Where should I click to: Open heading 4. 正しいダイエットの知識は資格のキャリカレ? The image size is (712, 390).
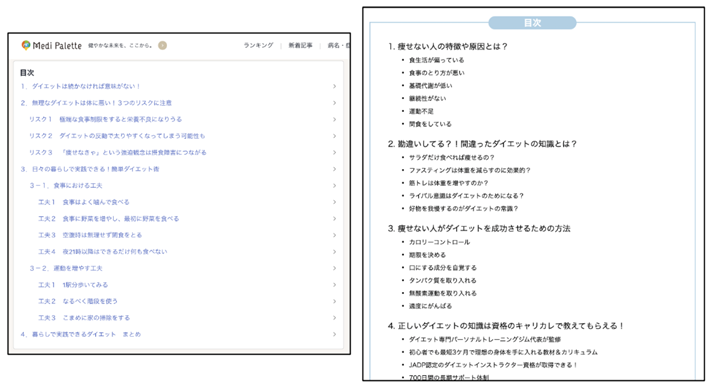point(506,326)
